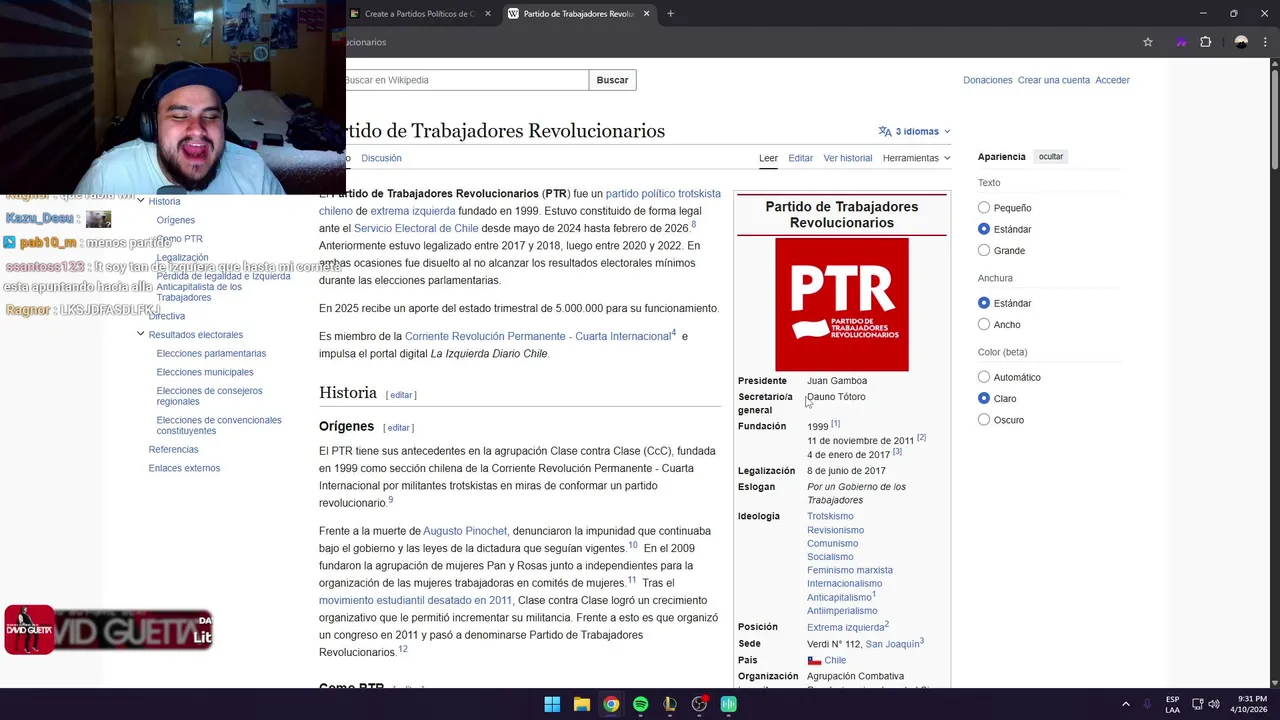
Task: Open the Crear una cuenta link
Action: (1054, 80)
